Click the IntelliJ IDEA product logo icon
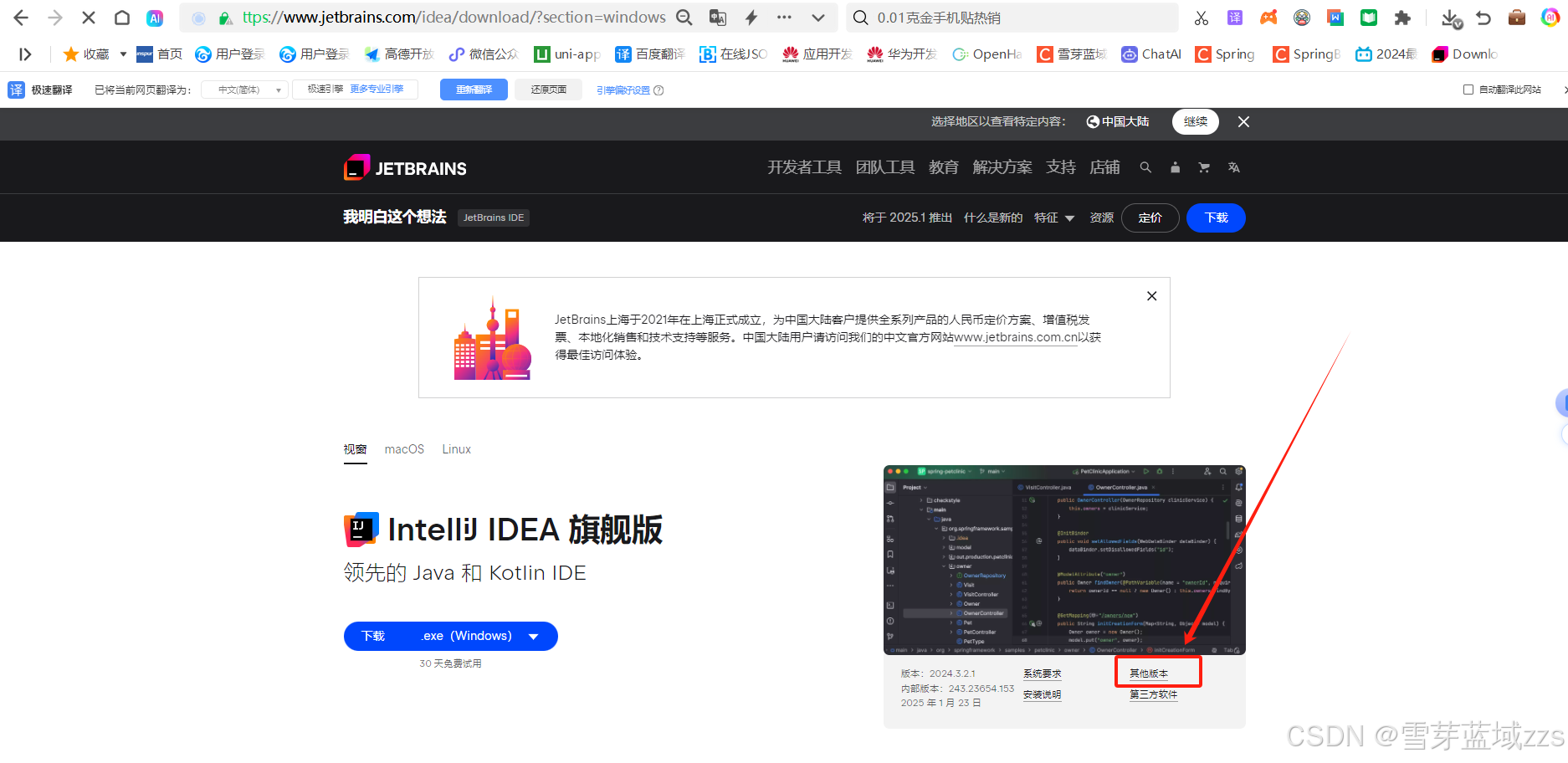 pos(361,530)
